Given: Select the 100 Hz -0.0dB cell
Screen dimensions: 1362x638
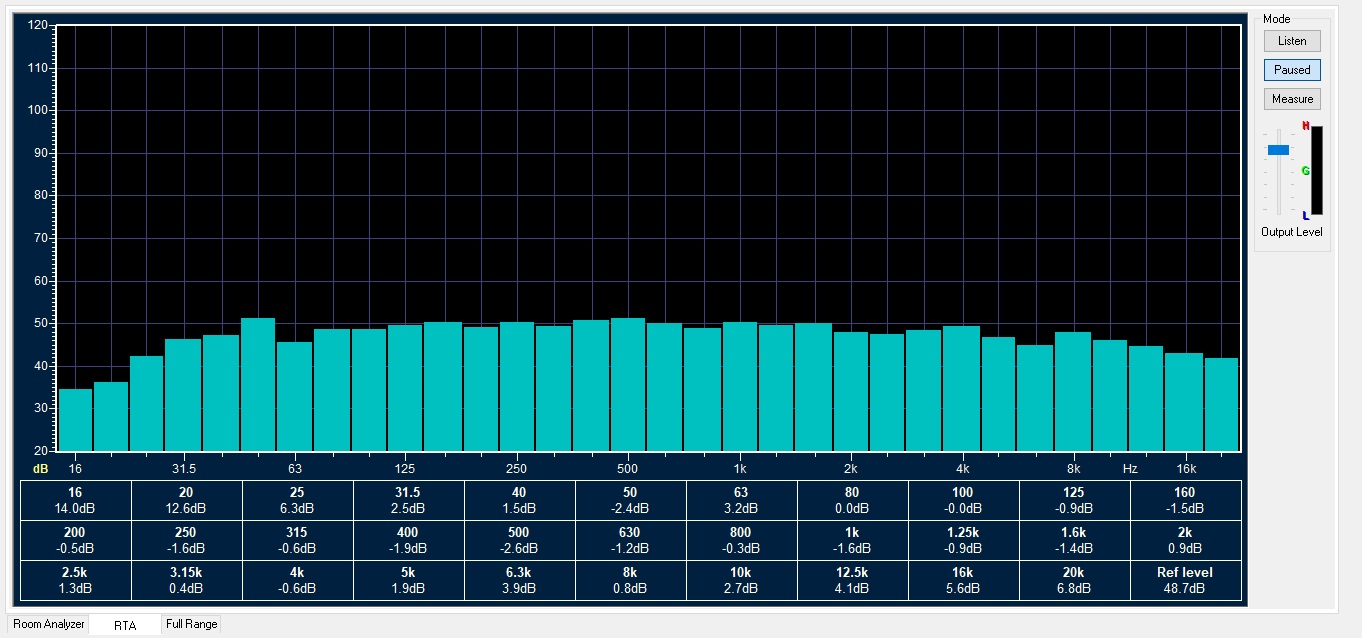Looking at the screenshot, I should click(x=963, y=500).
